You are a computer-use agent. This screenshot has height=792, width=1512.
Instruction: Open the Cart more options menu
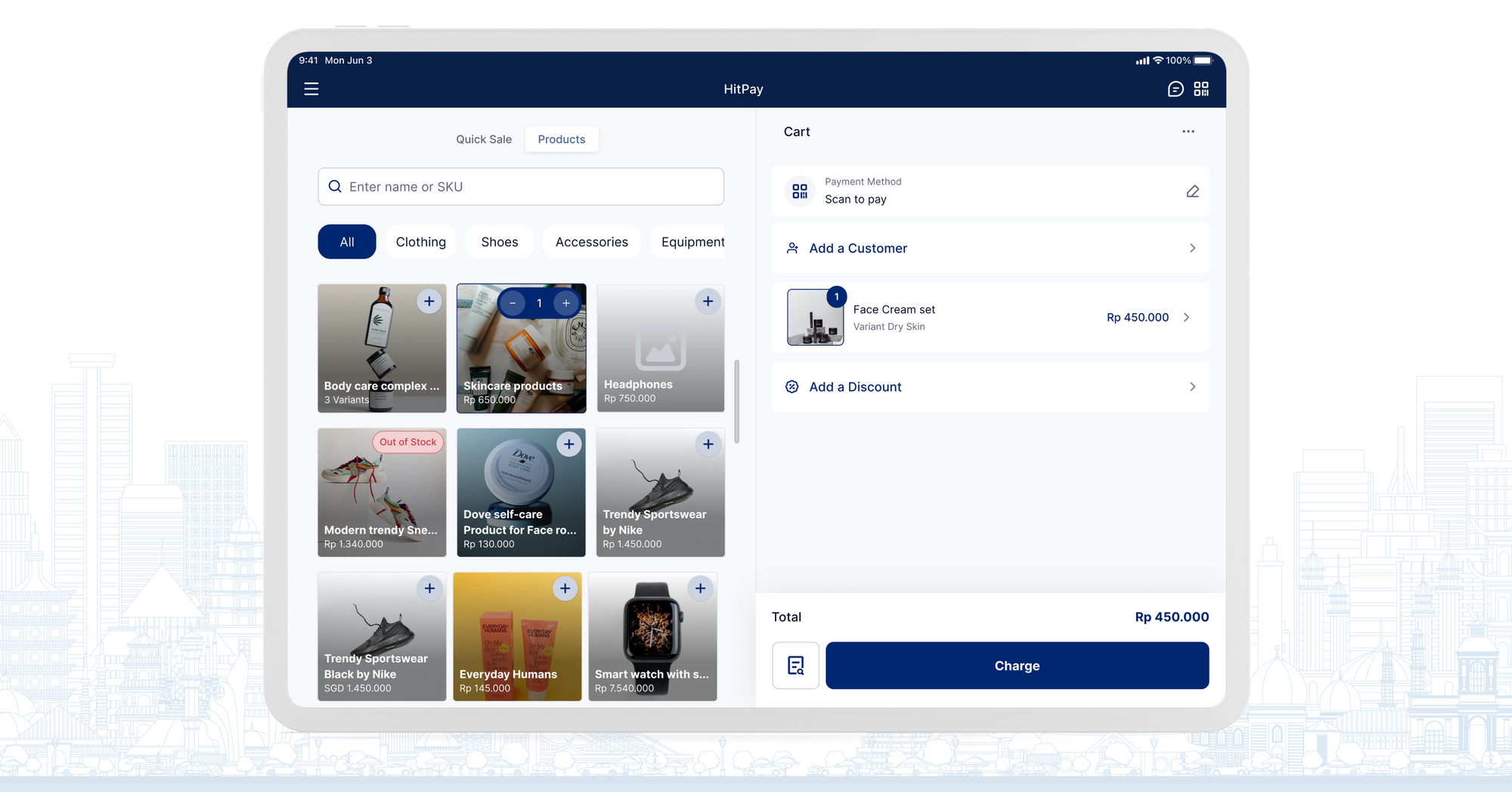pos(1188,132)
